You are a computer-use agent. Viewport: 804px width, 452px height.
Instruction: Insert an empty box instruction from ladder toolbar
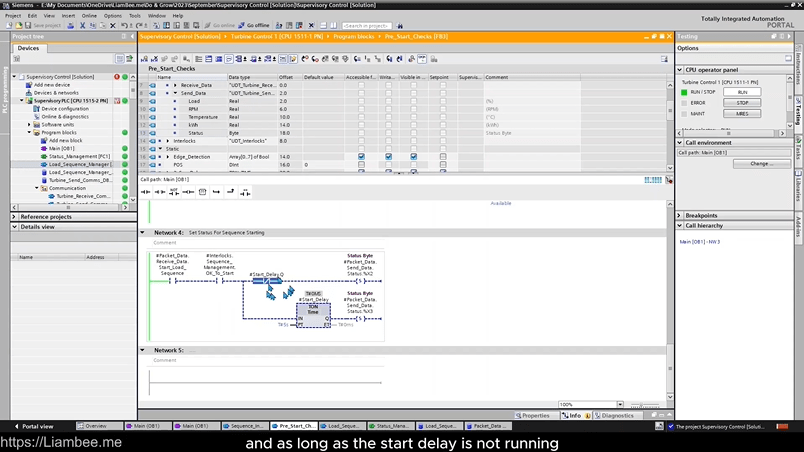pos(202,191)
